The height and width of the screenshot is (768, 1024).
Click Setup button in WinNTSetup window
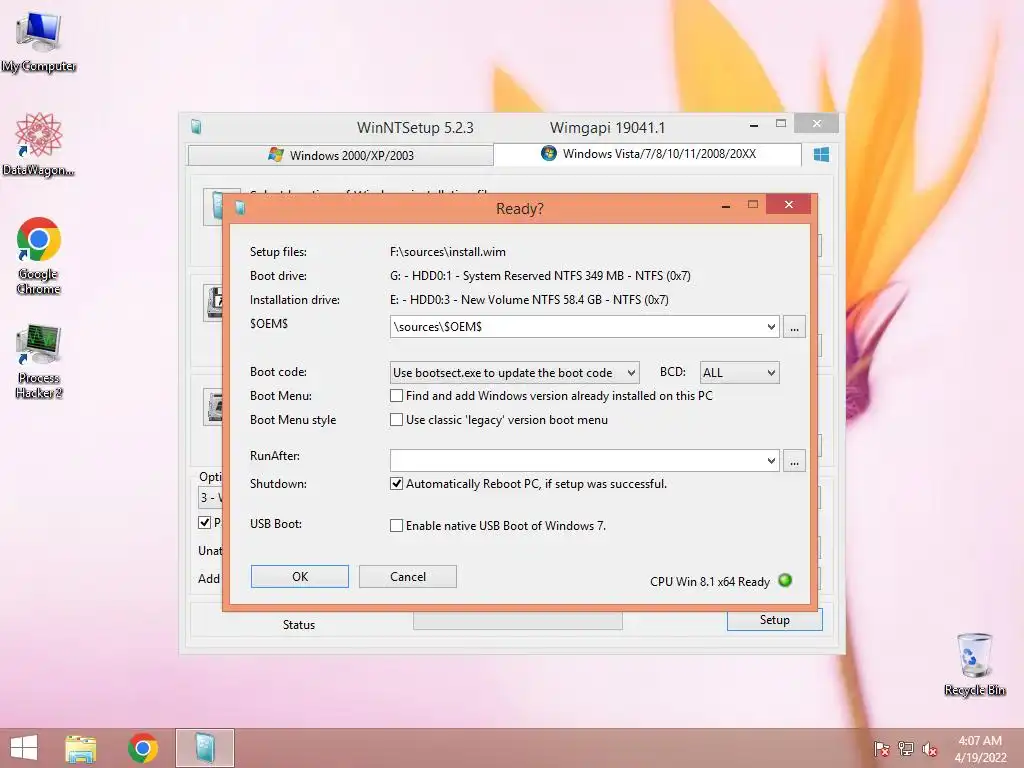click(x=775, y=620)
